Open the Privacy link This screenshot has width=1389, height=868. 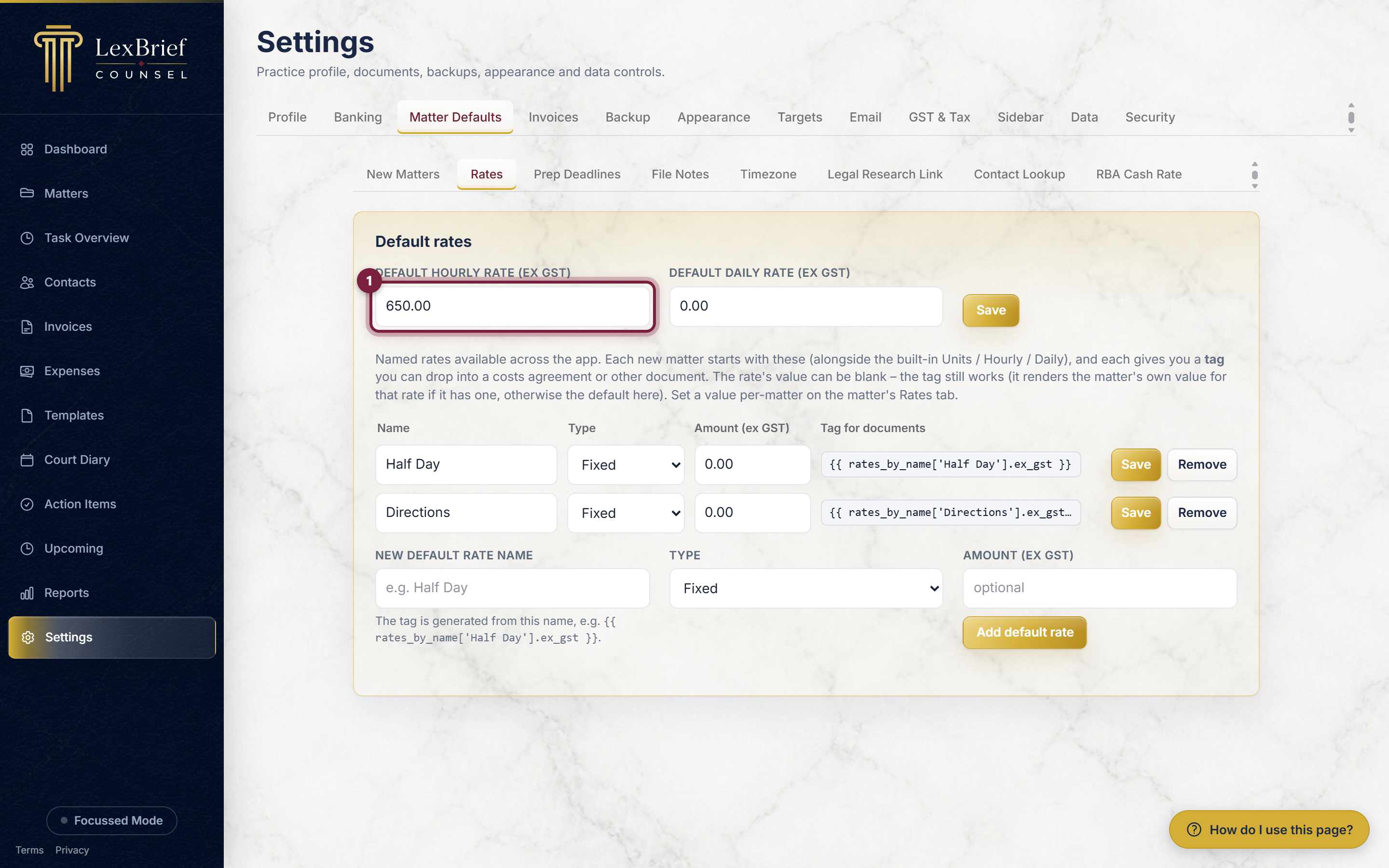(x=72, y=850)
